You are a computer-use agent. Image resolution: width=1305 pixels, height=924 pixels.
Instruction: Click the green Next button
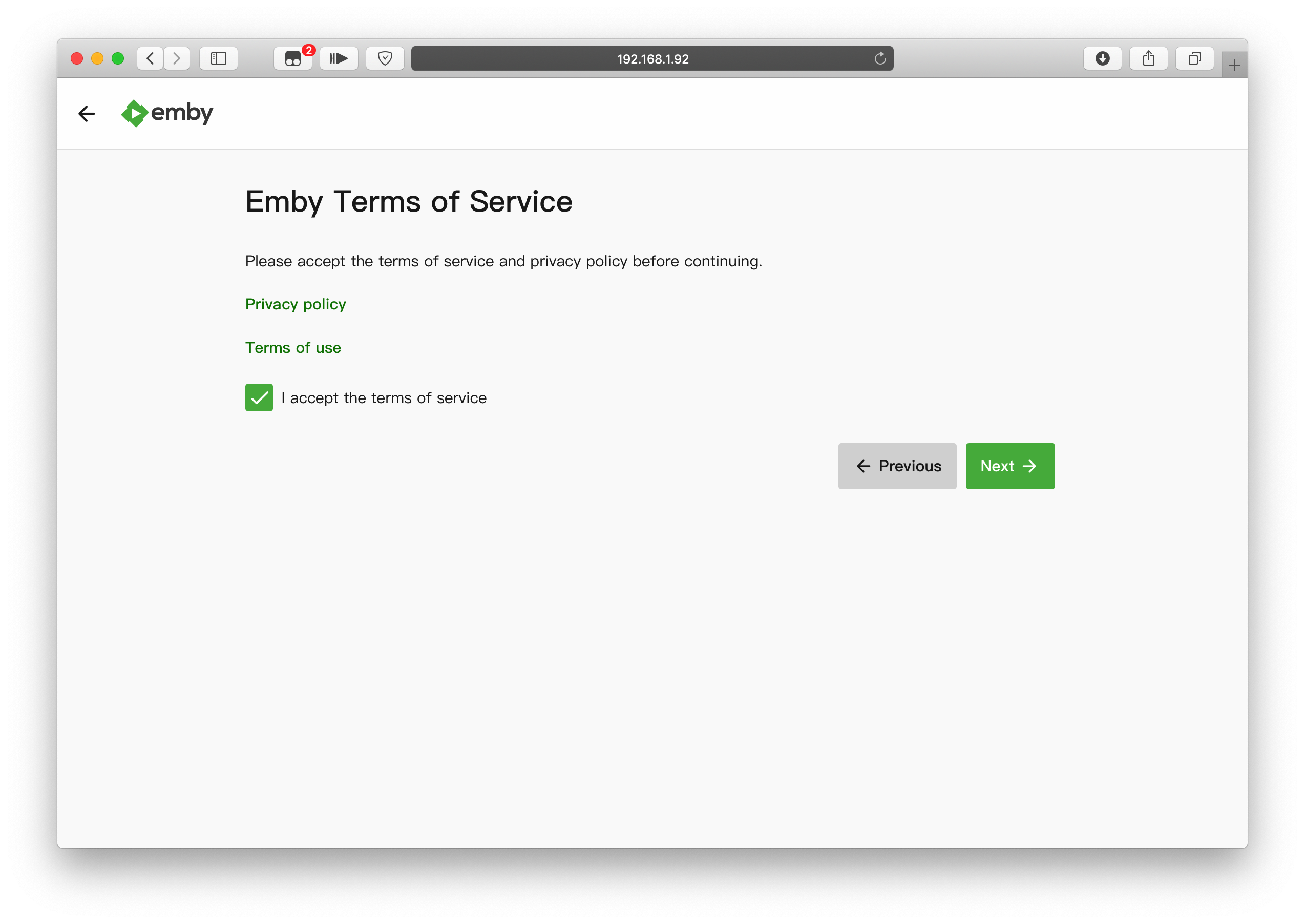[x=1010, y=466]
